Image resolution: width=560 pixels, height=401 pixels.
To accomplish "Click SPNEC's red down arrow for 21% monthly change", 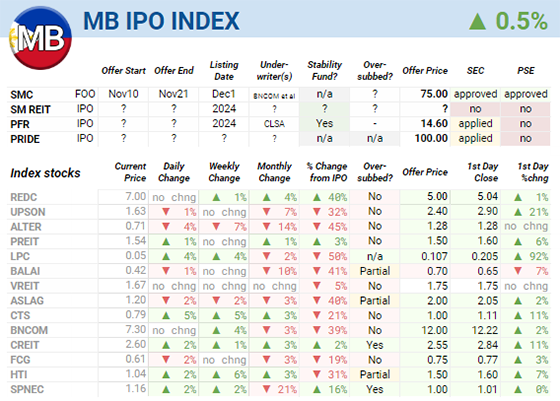I will (266, 390).
